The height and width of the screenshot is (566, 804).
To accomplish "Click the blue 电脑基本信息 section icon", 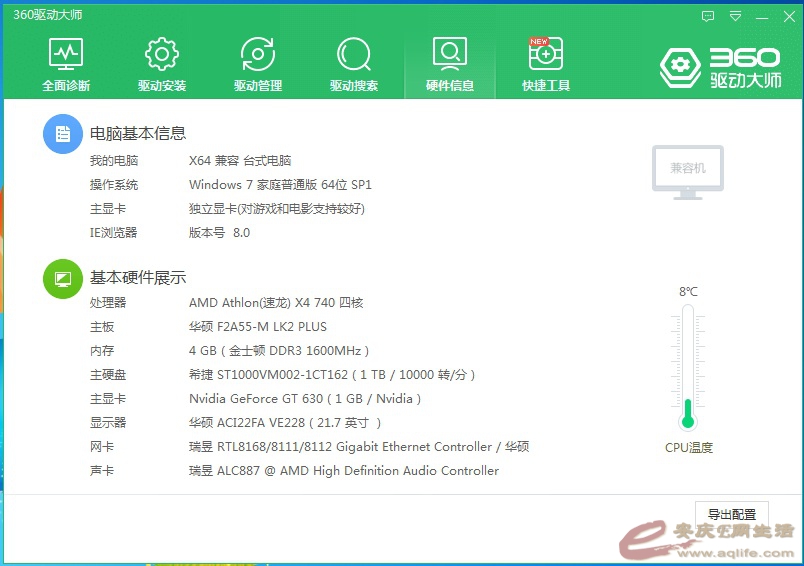I will (62, 134).
